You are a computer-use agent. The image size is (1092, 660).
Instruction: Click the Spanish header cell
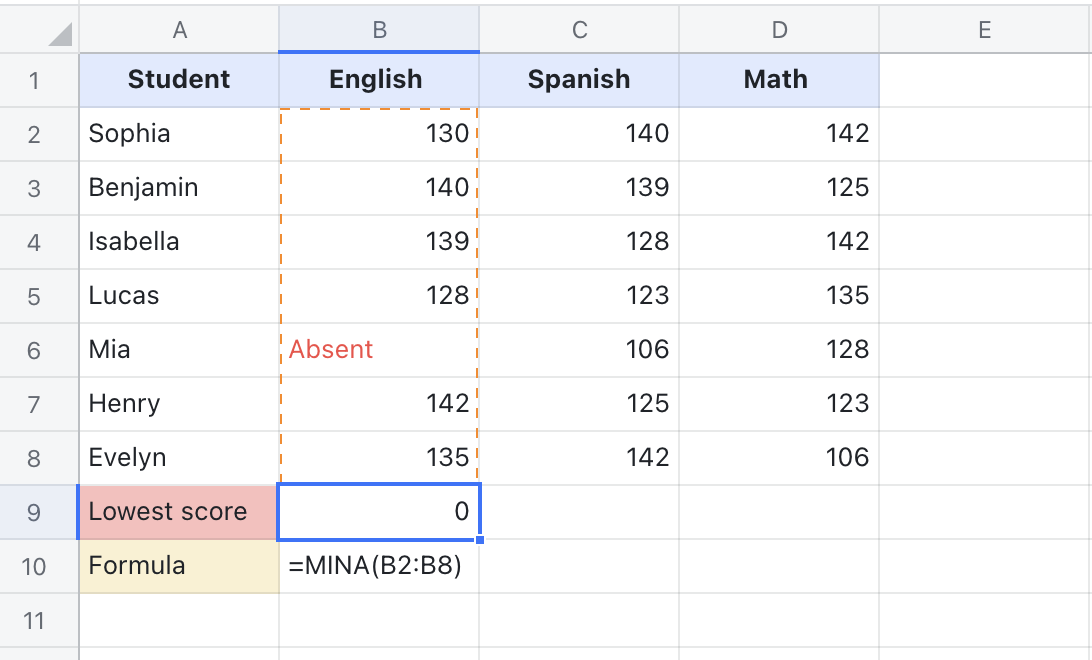579,80
